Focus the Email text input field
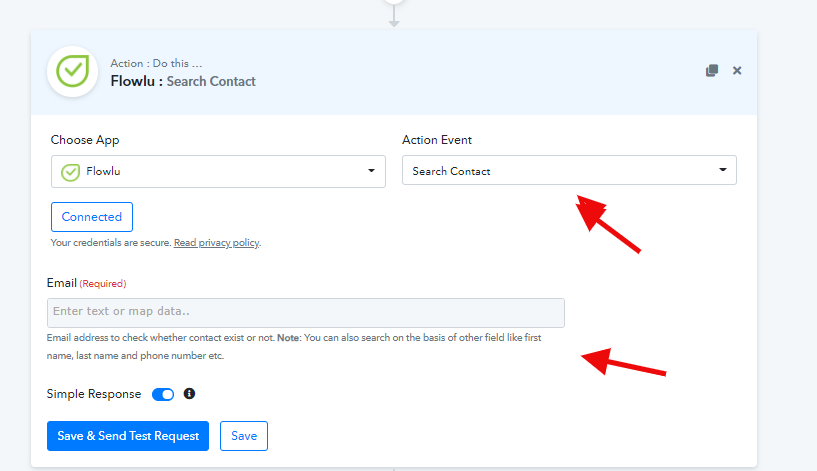Viewport: 817px width, 471px height. coord(305,313)
